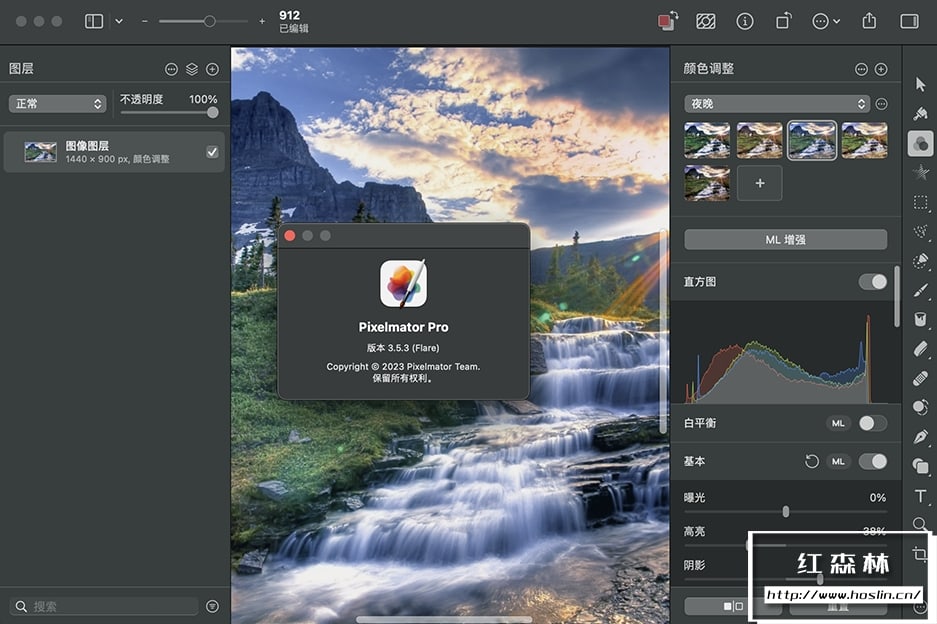Viewport: 937px width, 624px height.
Task: Add a new layer with plus icon
Action: pyautogui.click(x=212, y=69)
